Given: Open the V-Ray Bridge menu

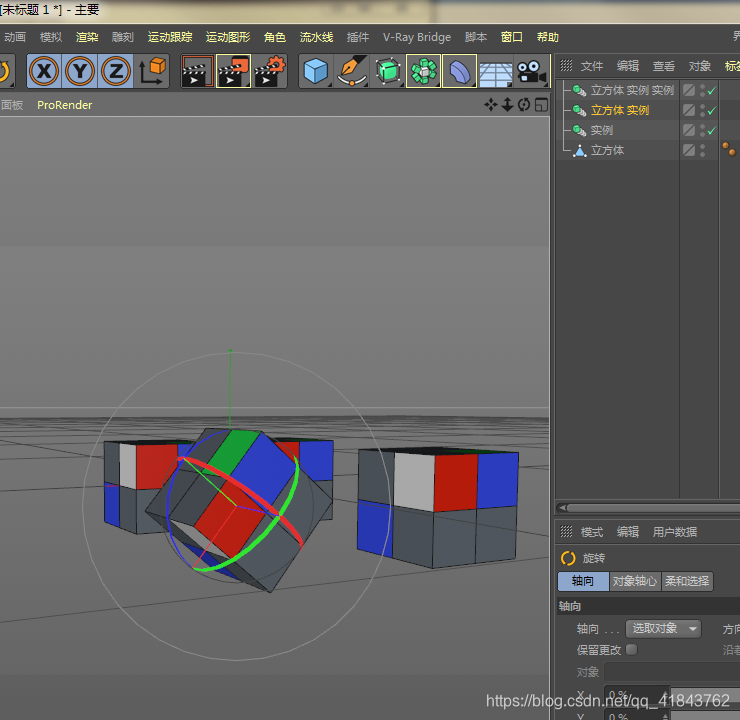Looking at the screenshot, I should click(x=417, y=37).
